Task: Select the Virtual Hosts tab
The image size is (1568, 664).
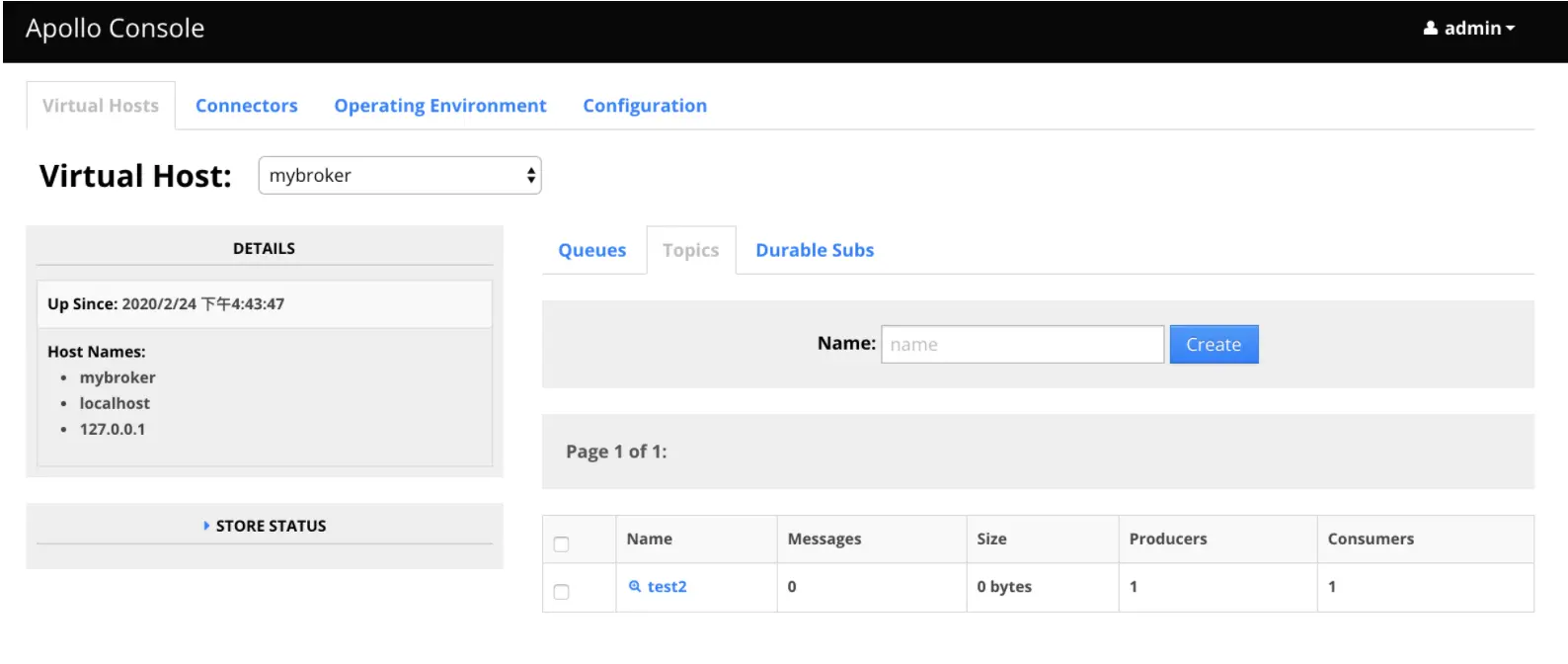Action: 101,106
